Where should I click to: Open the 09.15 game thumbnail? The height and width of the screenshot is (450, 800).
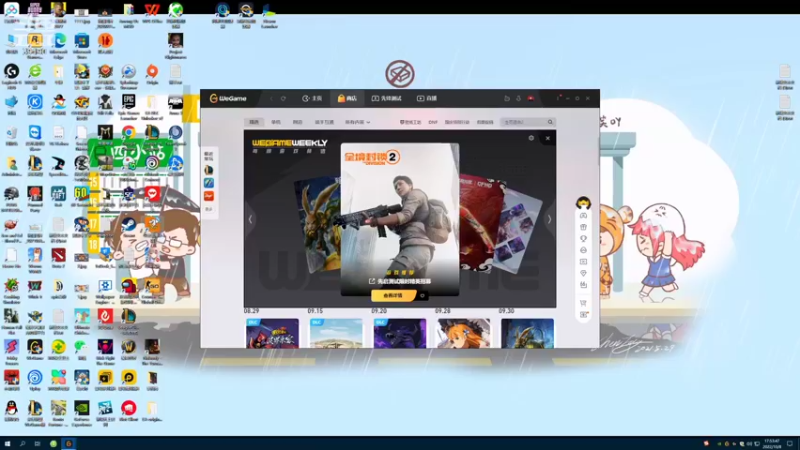pos(336,333)
